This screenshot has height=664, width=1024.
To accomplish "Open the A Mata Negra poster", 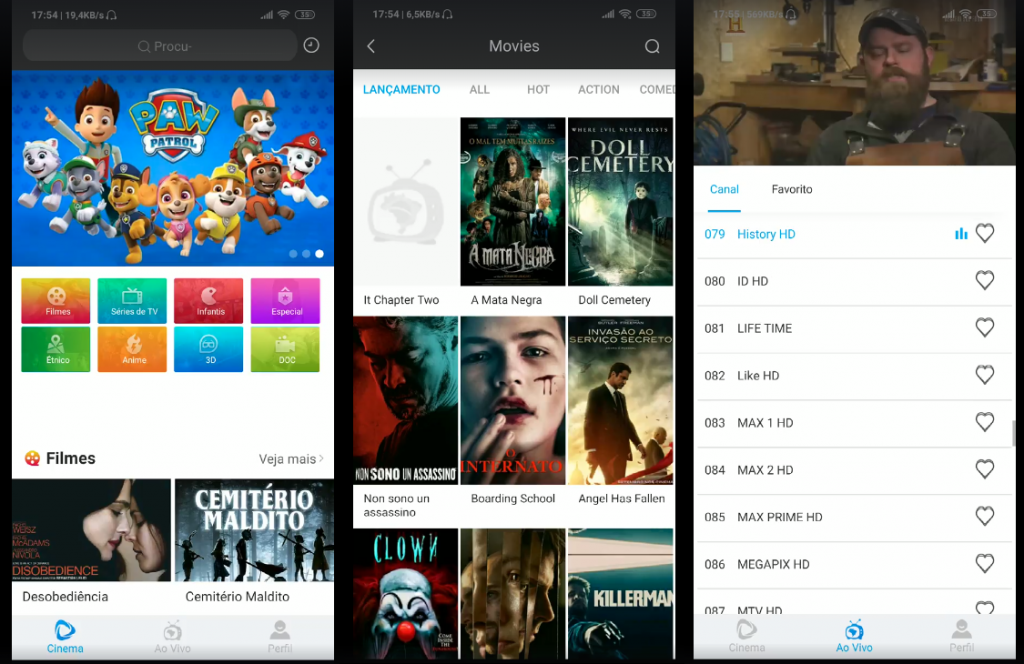I will (x=513, y=202).
